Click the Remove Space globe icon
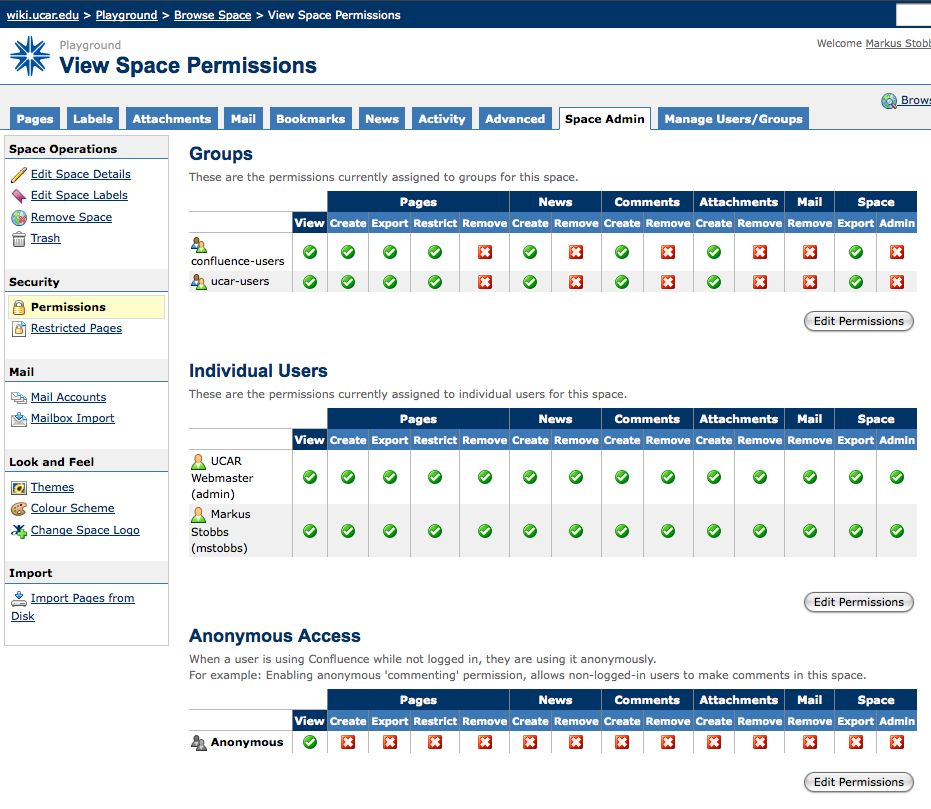Viewport: 931px width, 809px height. [19, 218]
